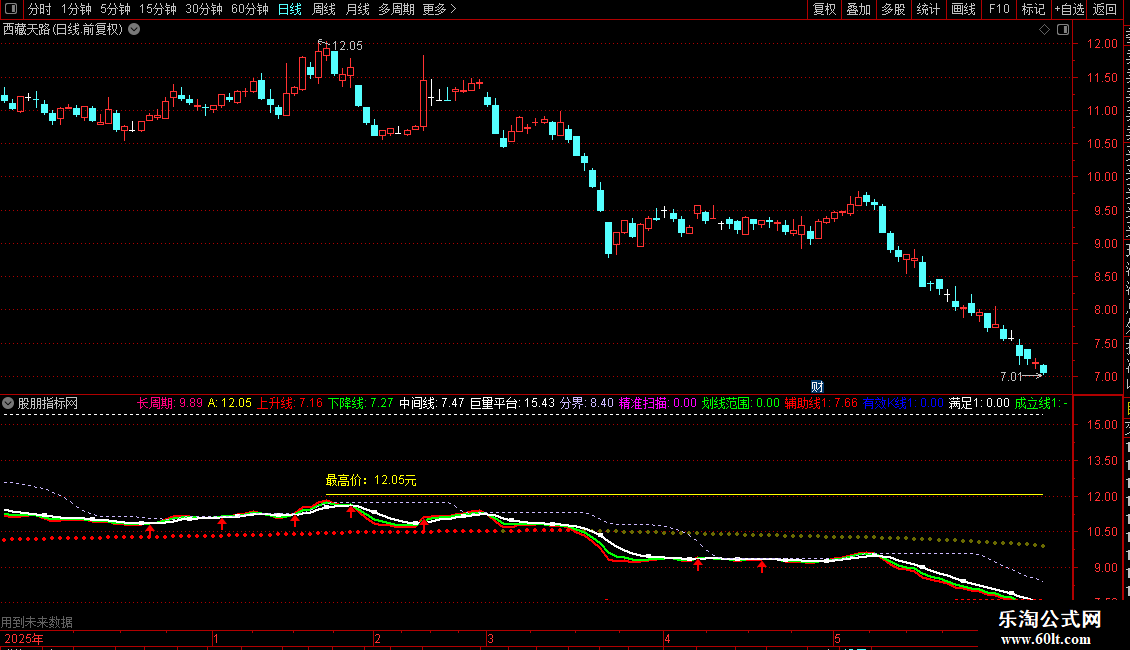Open the 复权 adjustment options

click(824, 9)
